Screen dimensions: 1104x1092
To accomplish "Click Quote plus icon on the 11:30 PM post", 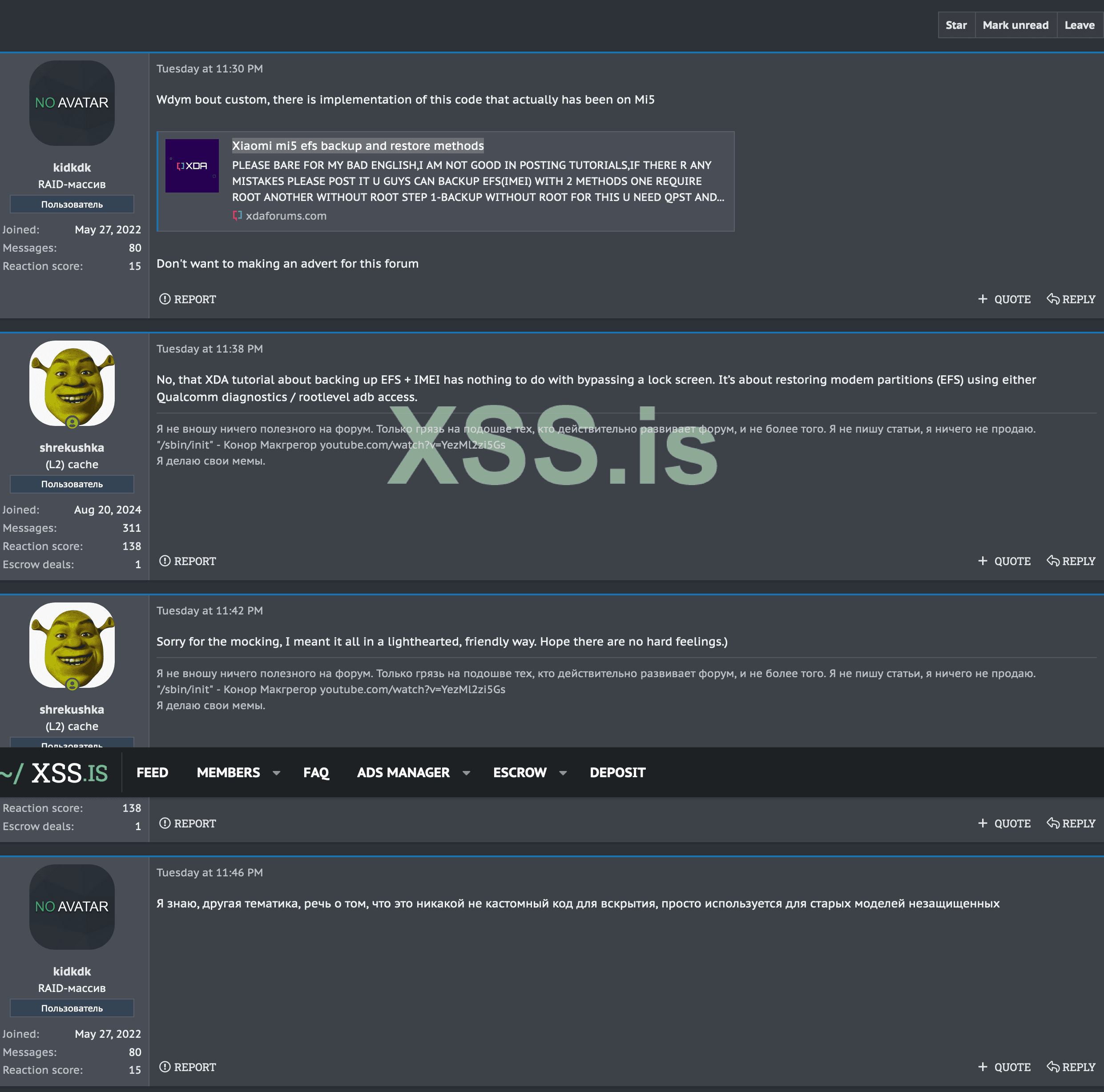I will (982, 299).
